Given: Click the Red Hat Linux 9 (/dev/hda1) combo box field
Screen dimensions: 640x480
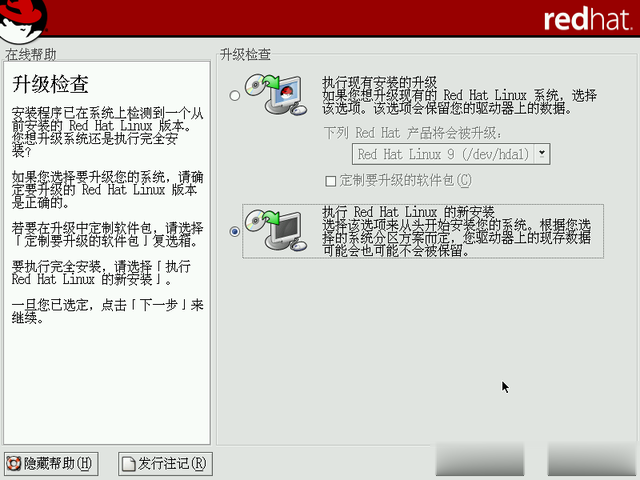Looking at the screenshot, I should click(451, 154).
